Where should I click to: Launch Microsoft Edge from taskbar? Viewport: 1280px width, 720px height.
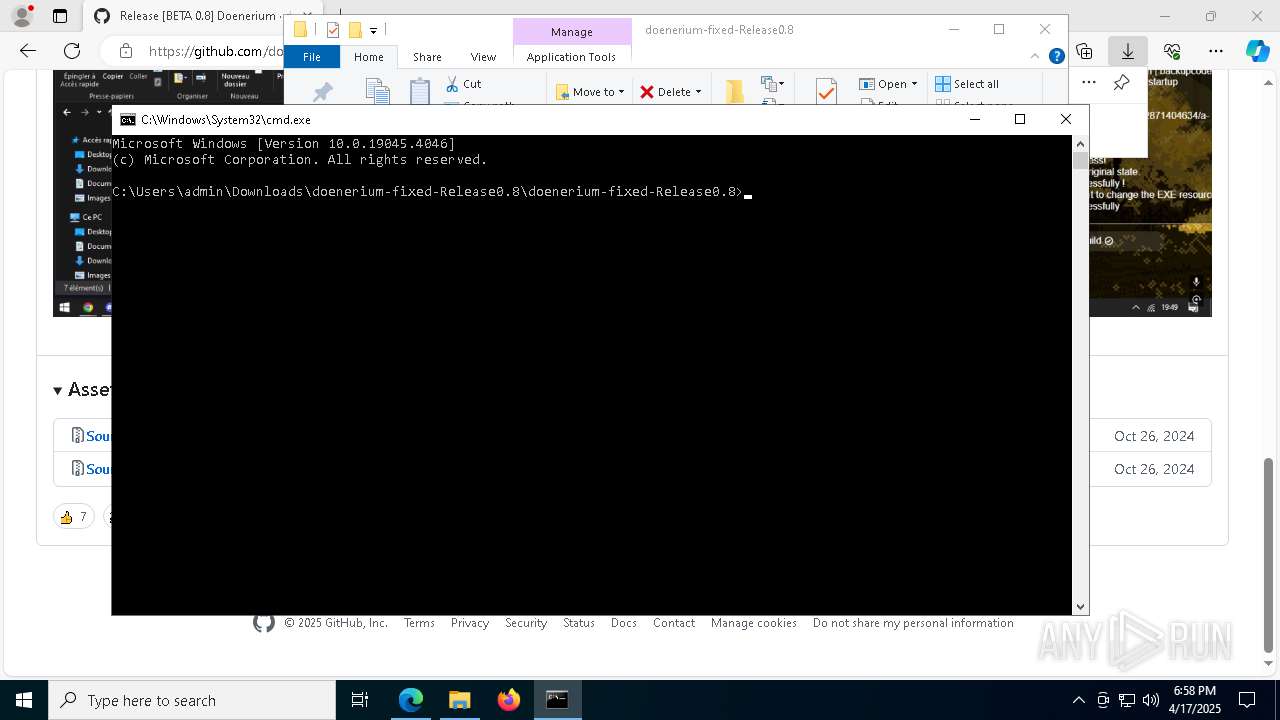[411, 700]
